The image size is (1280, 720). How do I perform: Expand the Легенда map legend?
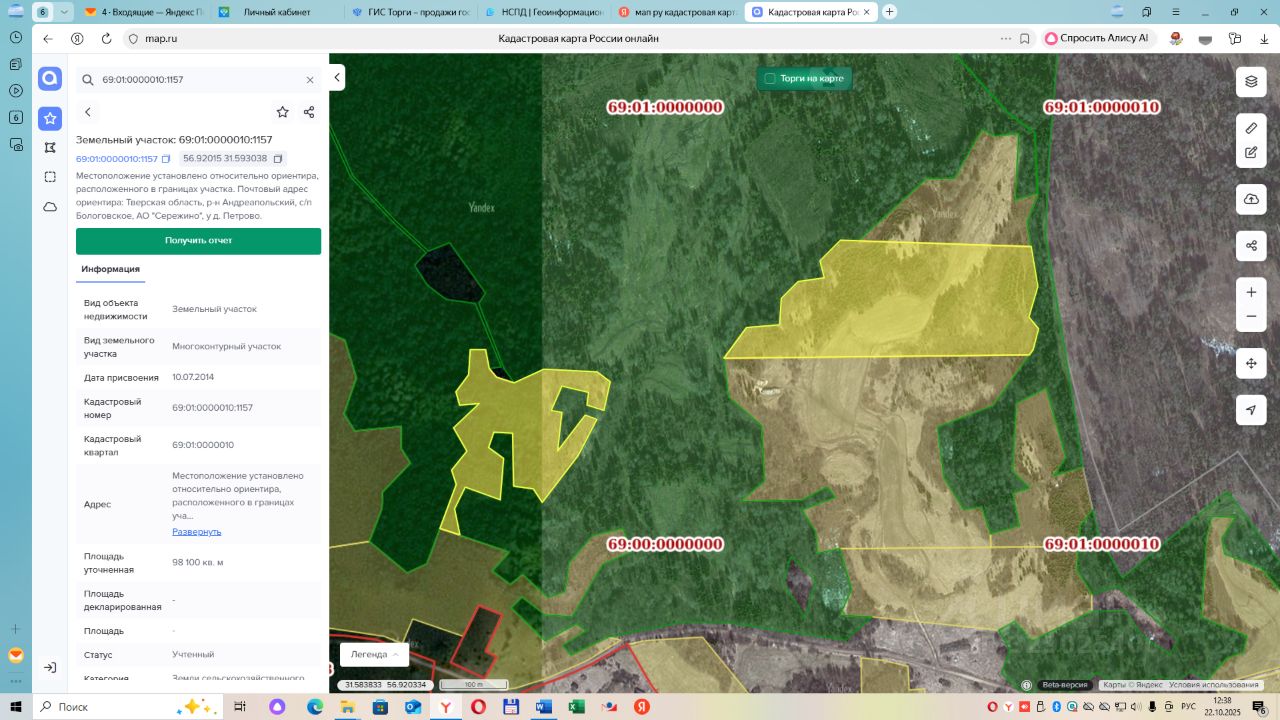tap(374, 654)
